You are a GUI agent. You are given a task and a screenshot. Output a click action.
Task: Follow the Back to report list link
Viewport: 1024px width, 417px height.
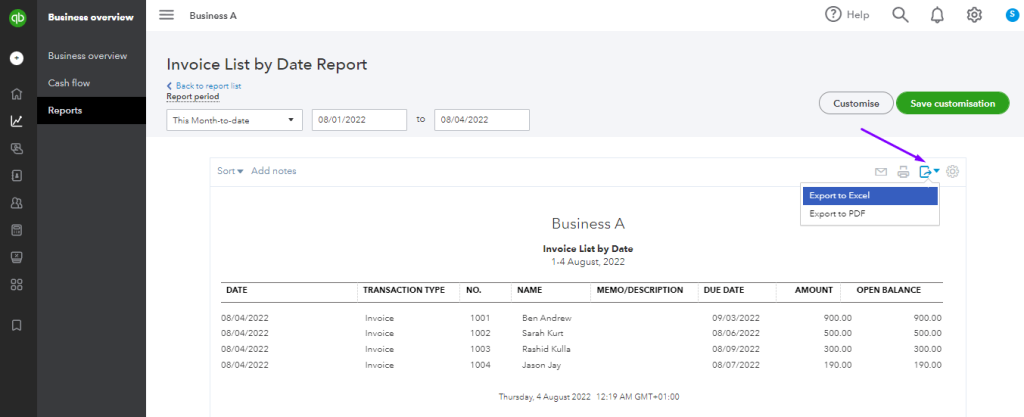pyautogui.click(x=206, y=86)
